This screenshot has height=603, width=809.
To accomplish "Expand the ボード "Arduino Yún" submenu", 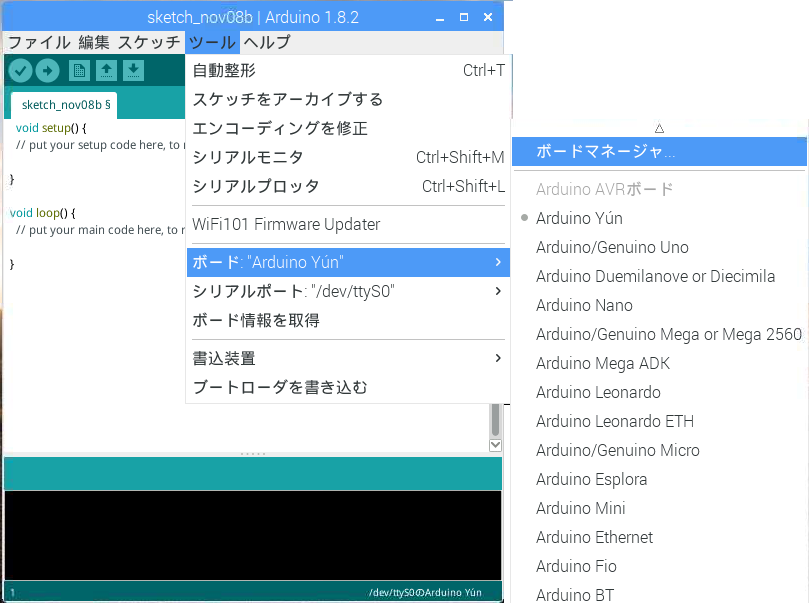I will click(x=348, y=262).
